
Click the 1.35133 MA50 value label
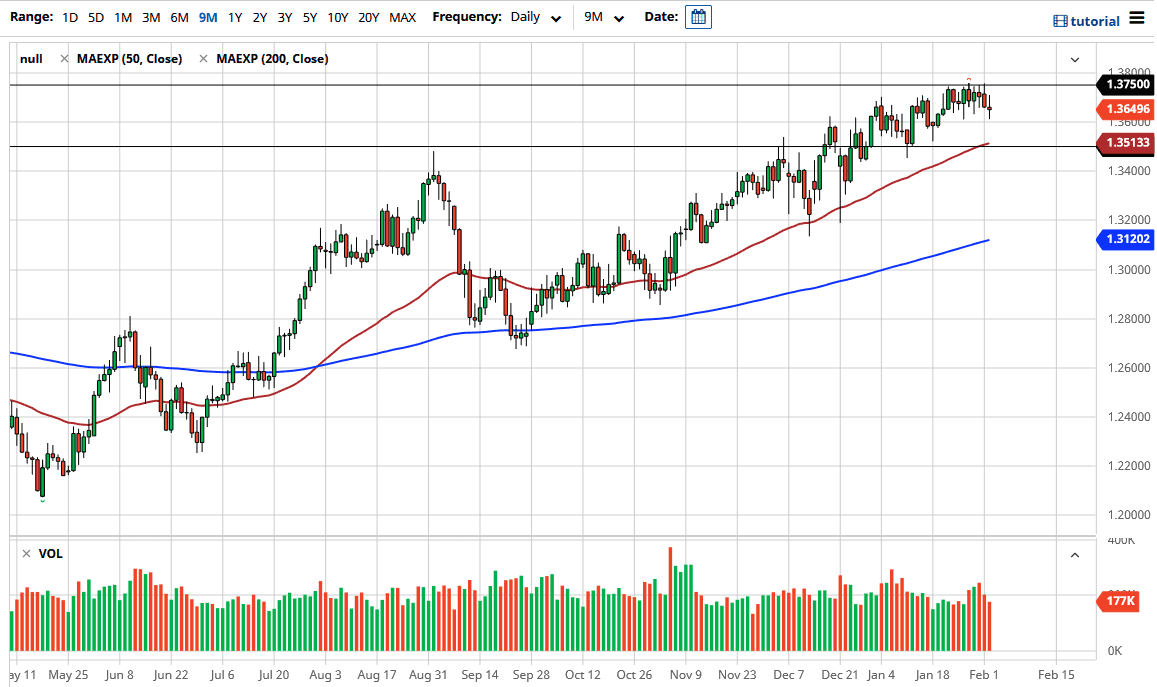click(1126, 142)
